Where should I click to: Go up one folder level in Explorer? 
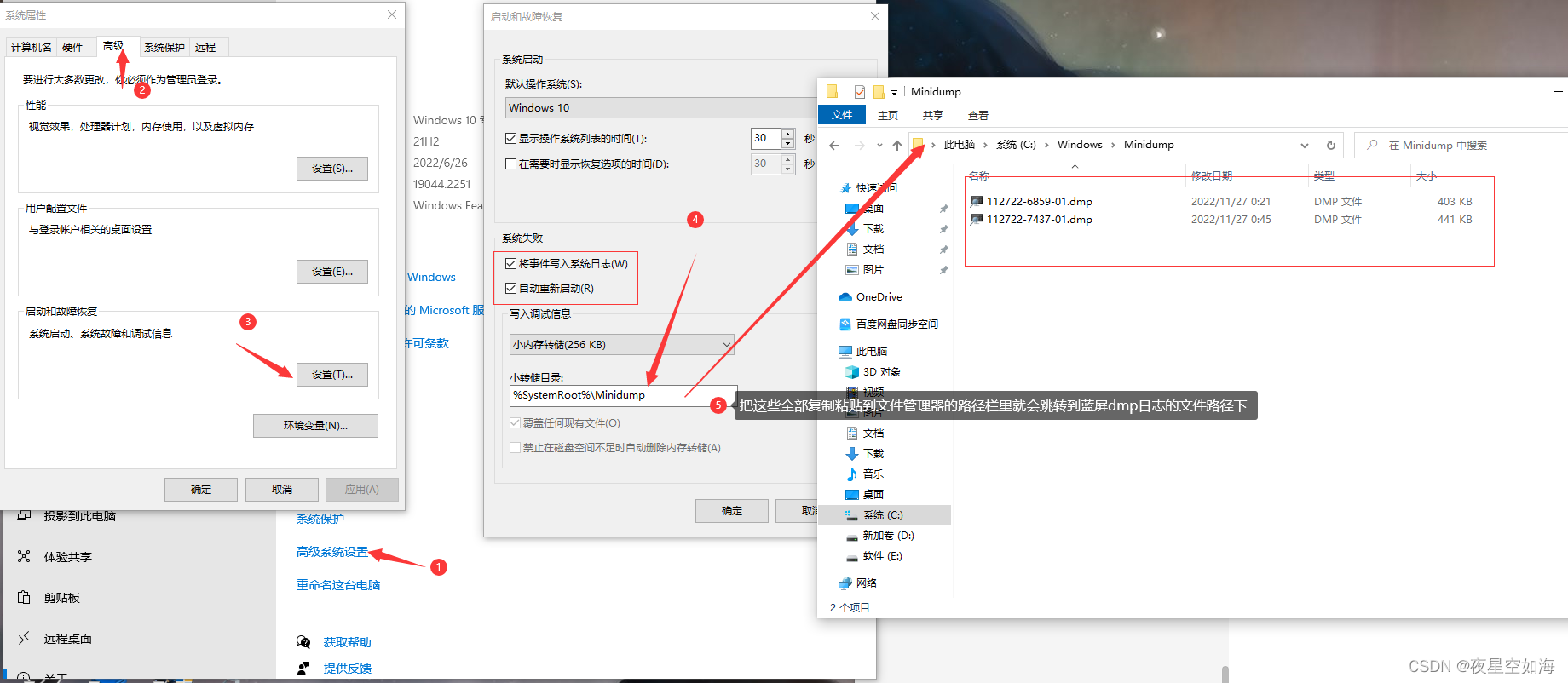pos(897,146)
